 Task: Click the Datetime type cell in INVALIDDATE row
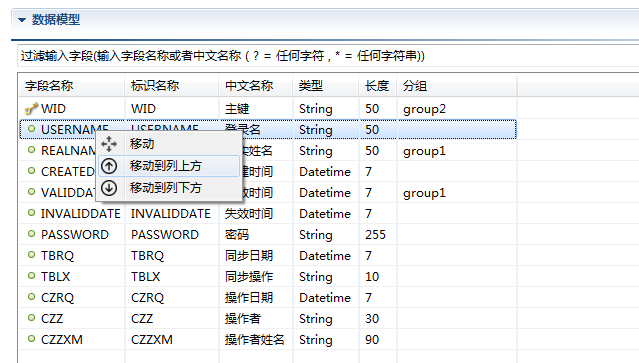[326, 213]
